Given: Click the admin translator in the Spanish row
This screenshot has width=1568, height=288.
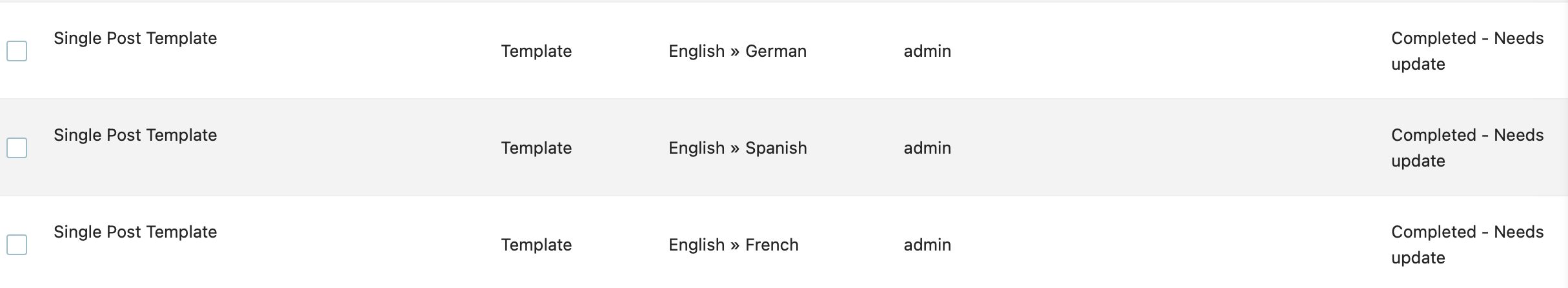Looking at the screenshot, I should (x=927, y=148).
